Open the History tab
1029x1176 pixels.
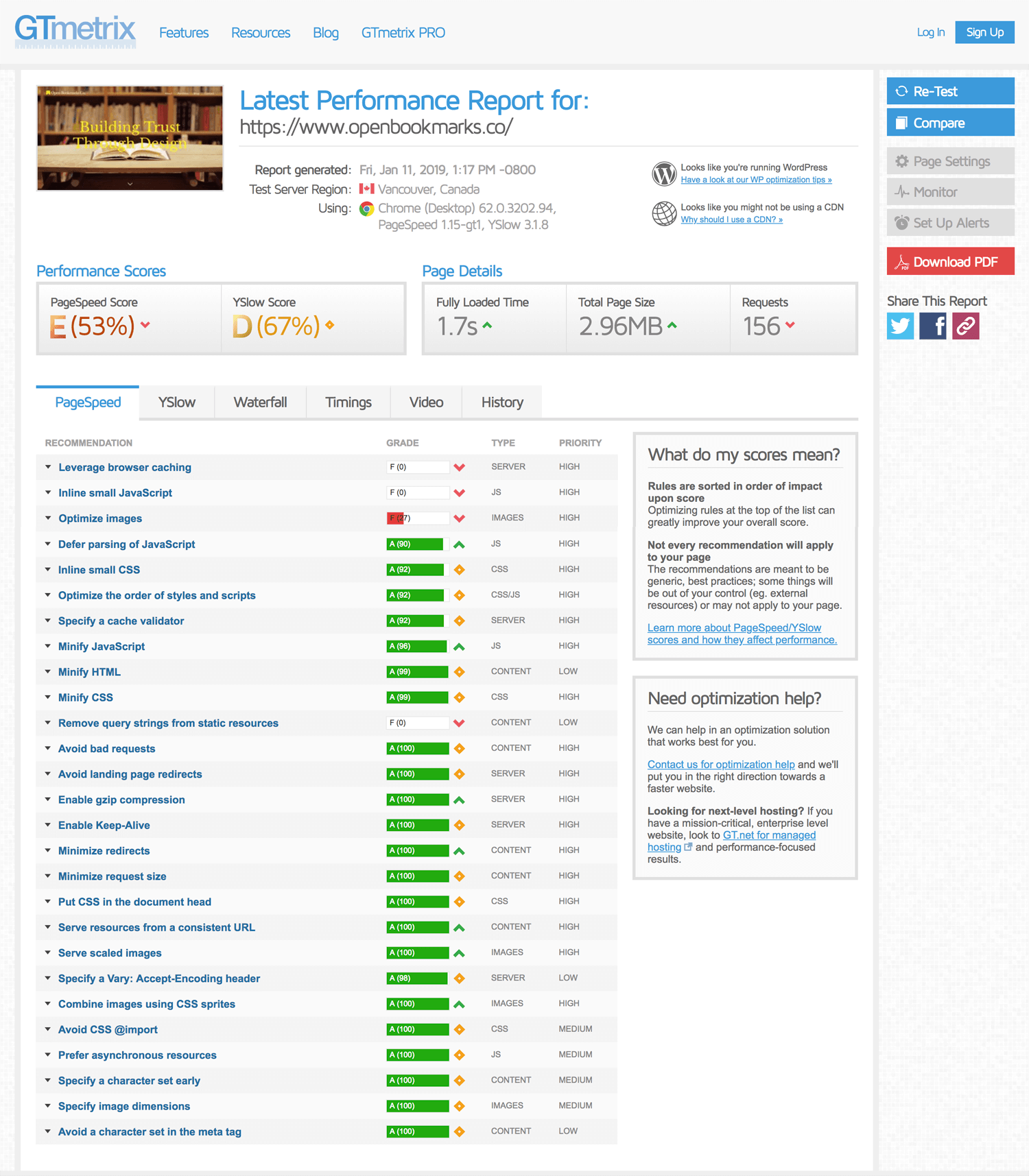coord(502,403)
